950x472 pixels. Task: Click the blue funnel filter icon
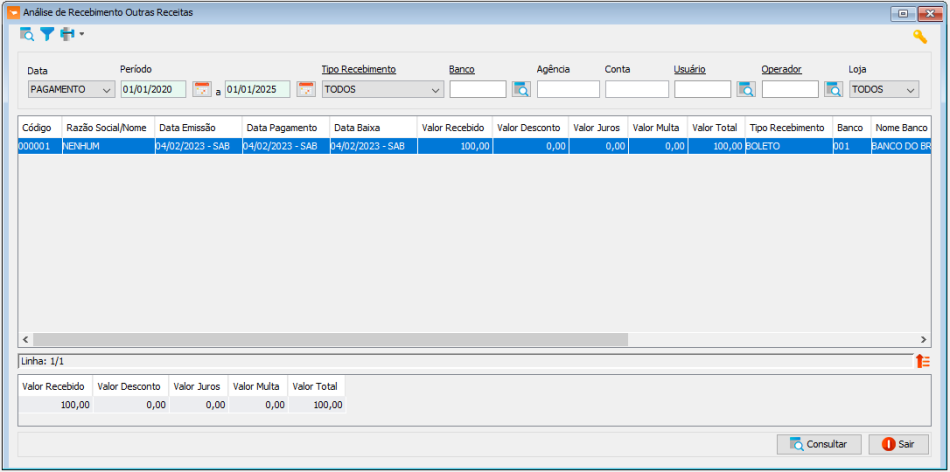(47, 34)
